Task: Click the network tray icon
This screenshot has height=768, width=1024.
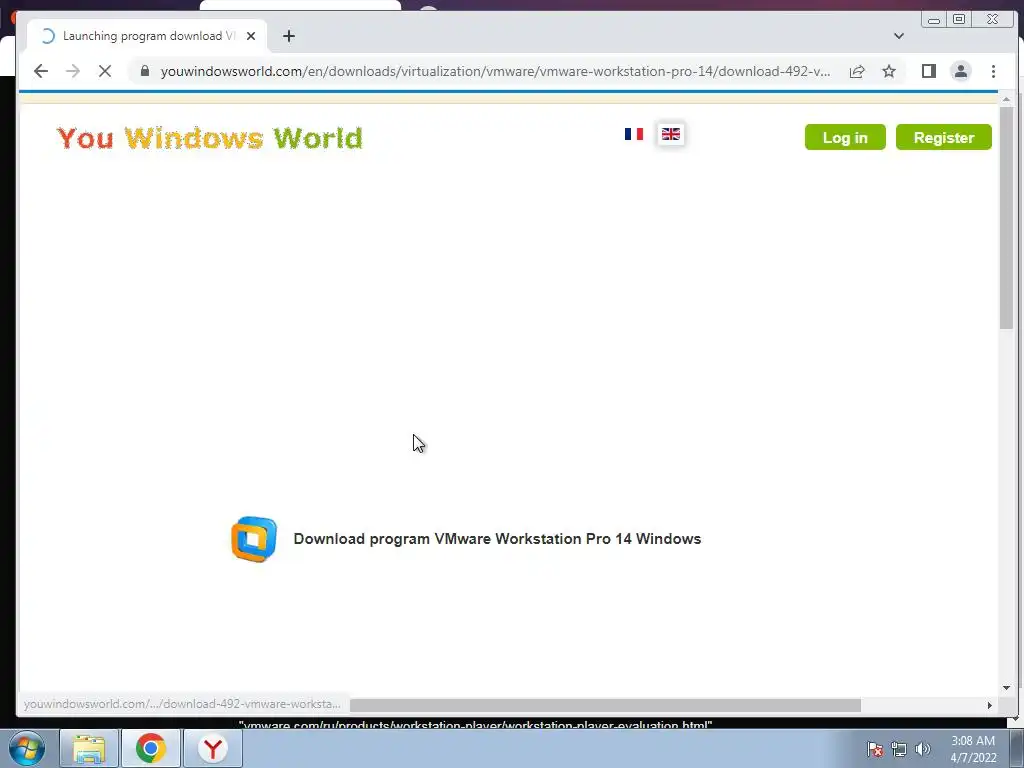Action: [x=899, y=749]
